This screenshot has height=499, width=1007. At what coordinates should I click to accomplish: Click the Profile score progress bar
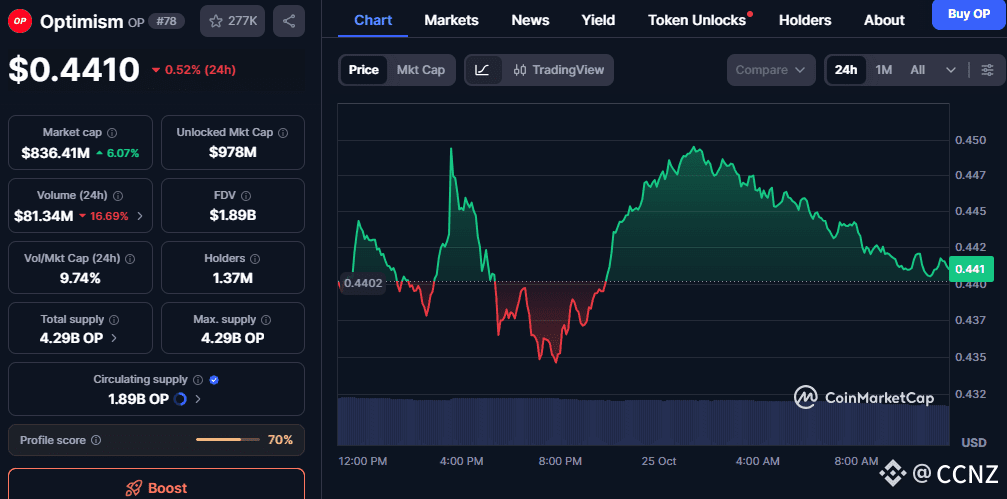click(x=226, y=440)
